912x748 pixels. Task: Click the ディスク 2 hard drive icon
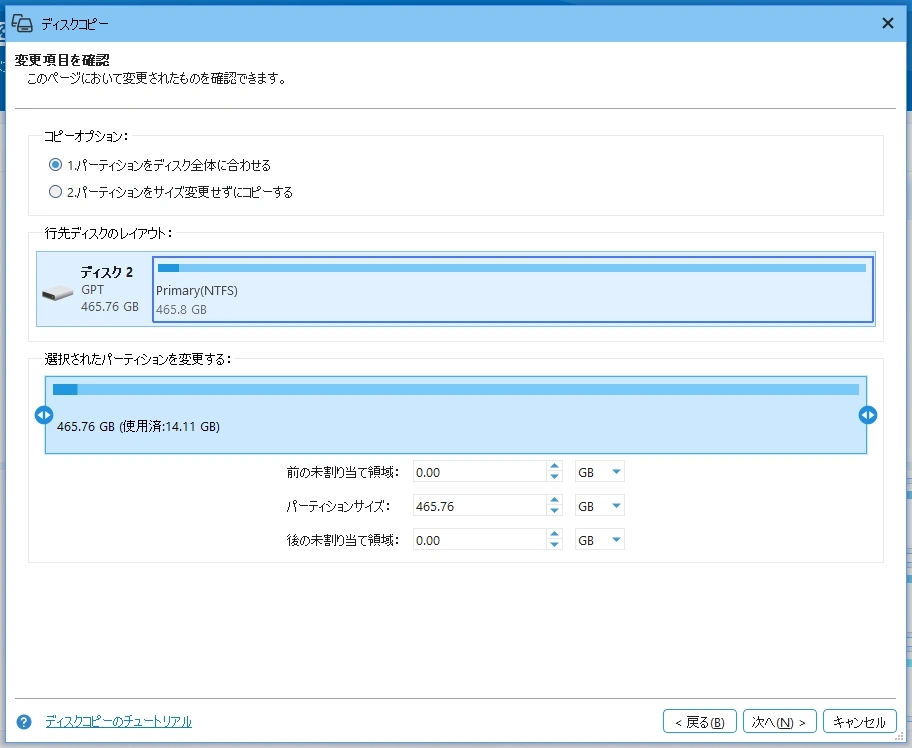[58, 293]
